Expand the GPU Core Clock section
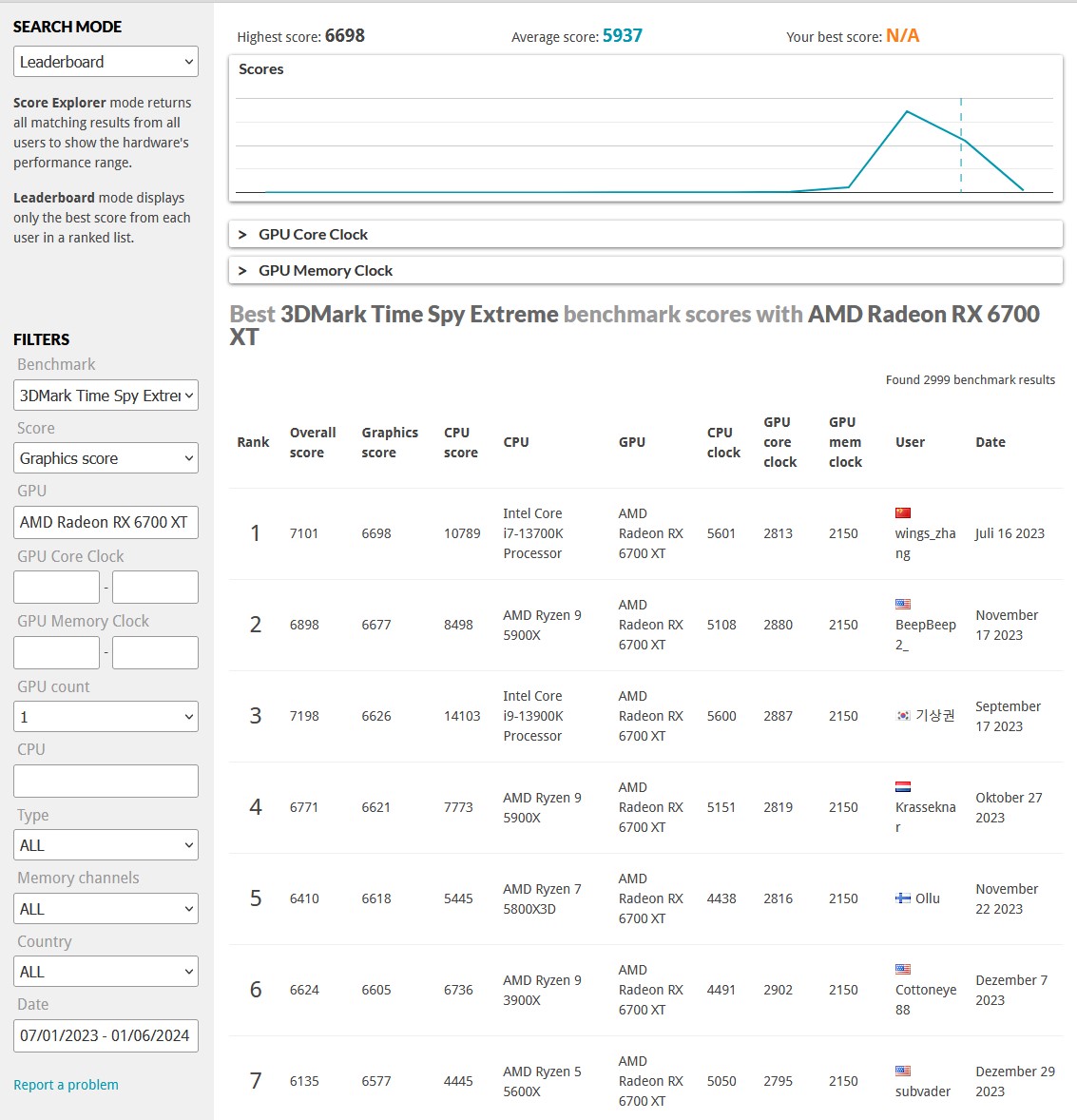The image size is (1077, 1120). (x=645, y=234)
